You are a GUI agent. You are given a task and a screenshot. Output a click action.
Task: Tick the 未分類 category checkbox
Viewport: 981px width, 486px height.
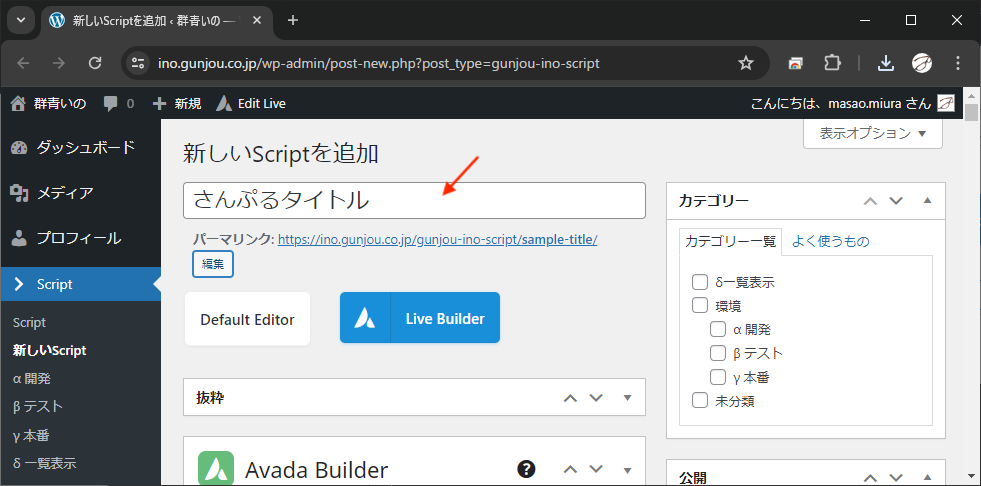(x=700, y=401)
